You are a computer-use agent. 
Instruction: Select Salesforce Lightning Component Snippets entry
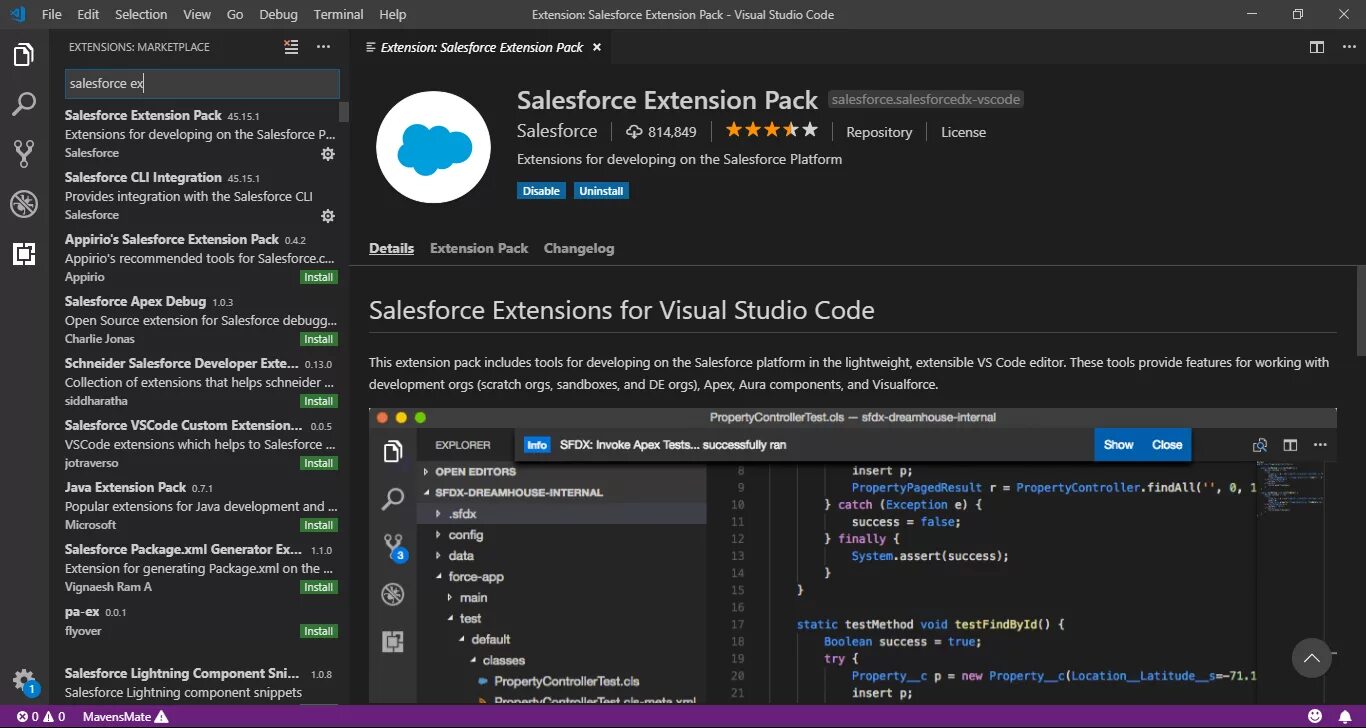click(x=199, y=683)
